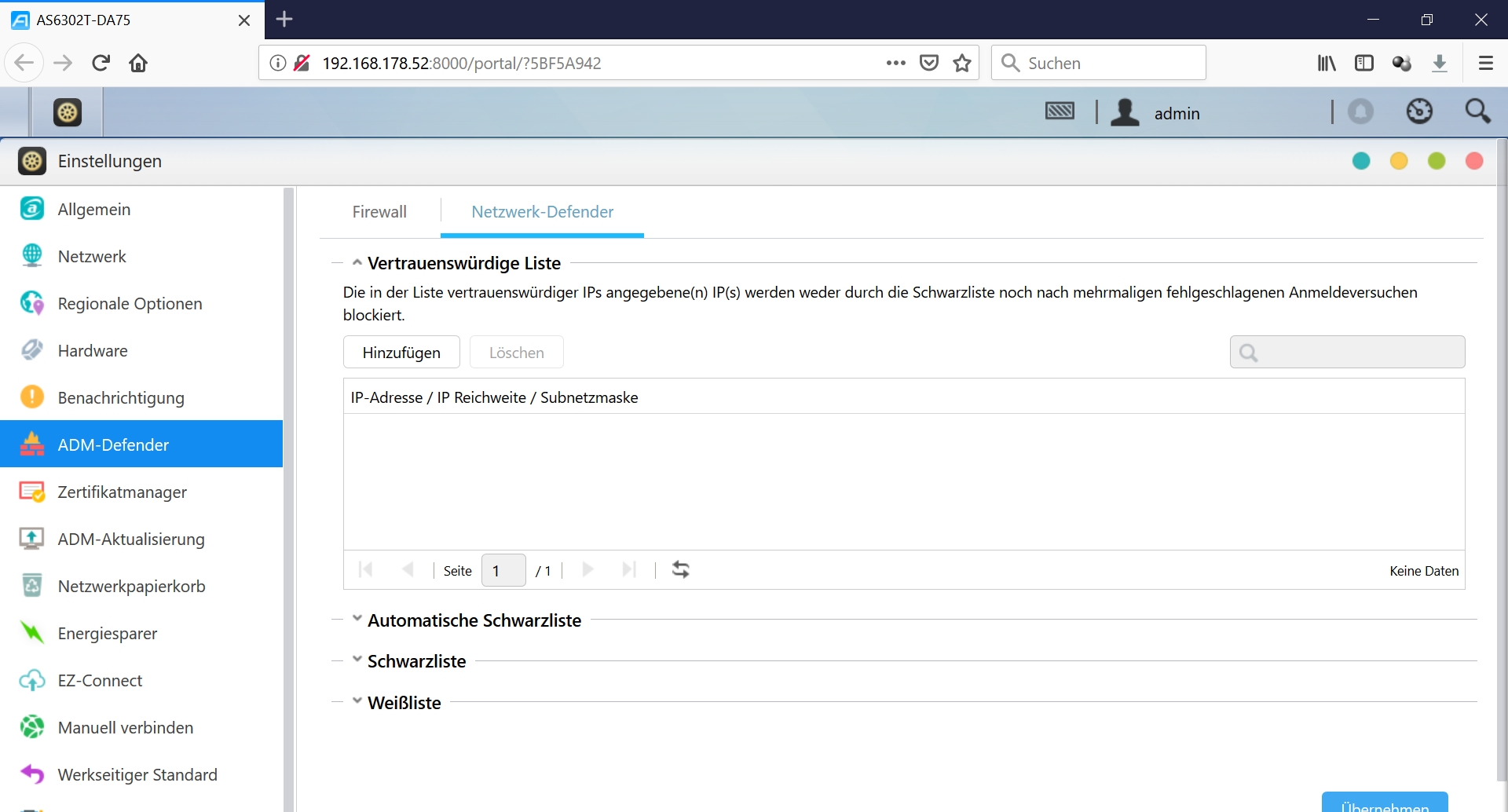
Task: Open the ADM tools globe icon
Action: [1419, 112]
